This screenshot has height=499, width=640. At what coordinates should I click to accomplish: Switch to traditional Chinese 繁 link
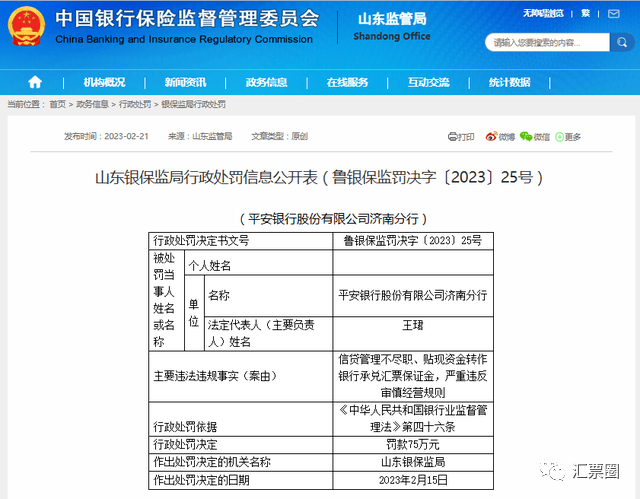(586, 13)
